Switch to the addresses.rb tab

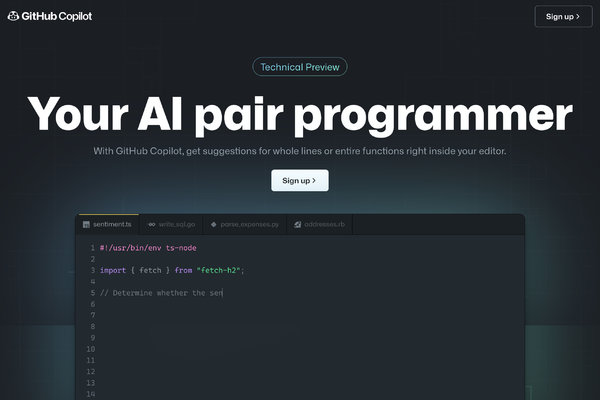pos(320,224)
